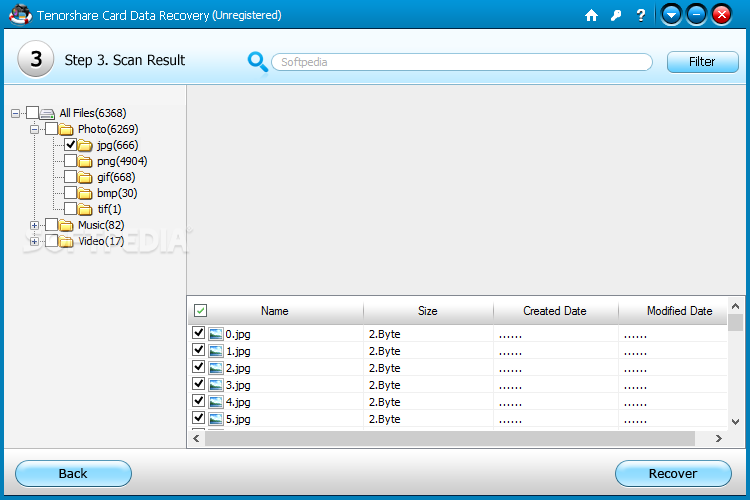Screen dimensions: 750x500
Task: Check the gif(668) checkbox
Action: (x=70, y=177)
